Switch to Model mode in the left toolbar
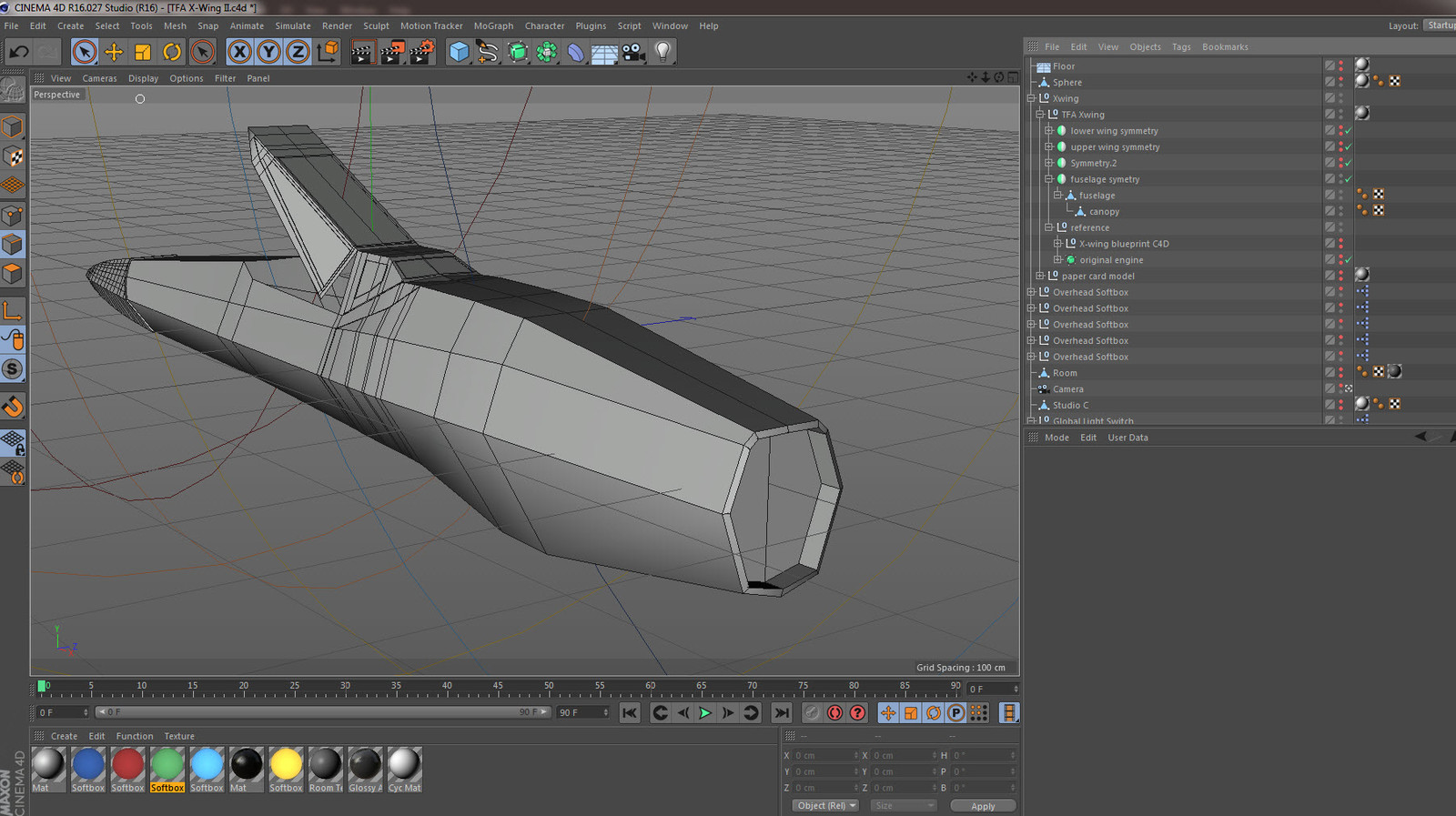Screen dimensions: 1456x816 point(13,126)
